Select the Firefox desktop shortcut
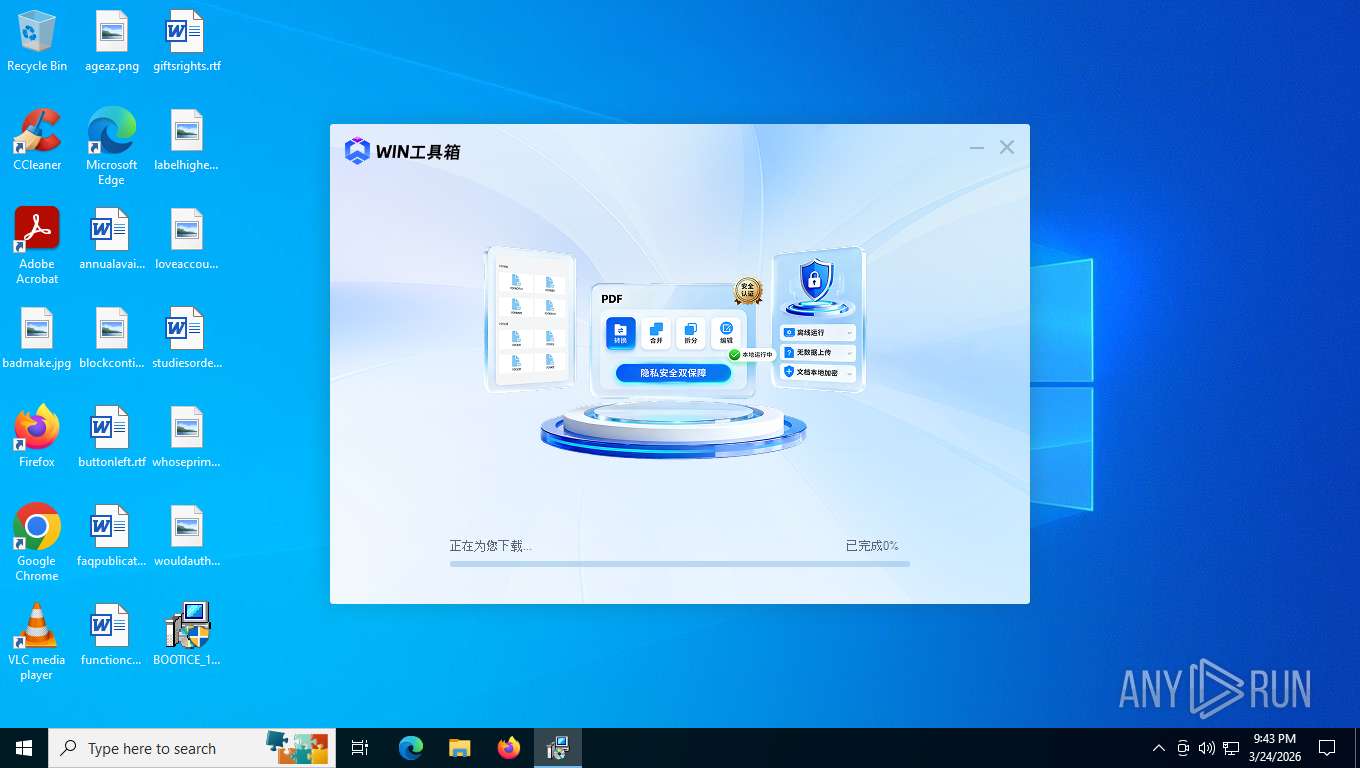The width and height of the screenshot is (1360, 768). pos(37,437)
